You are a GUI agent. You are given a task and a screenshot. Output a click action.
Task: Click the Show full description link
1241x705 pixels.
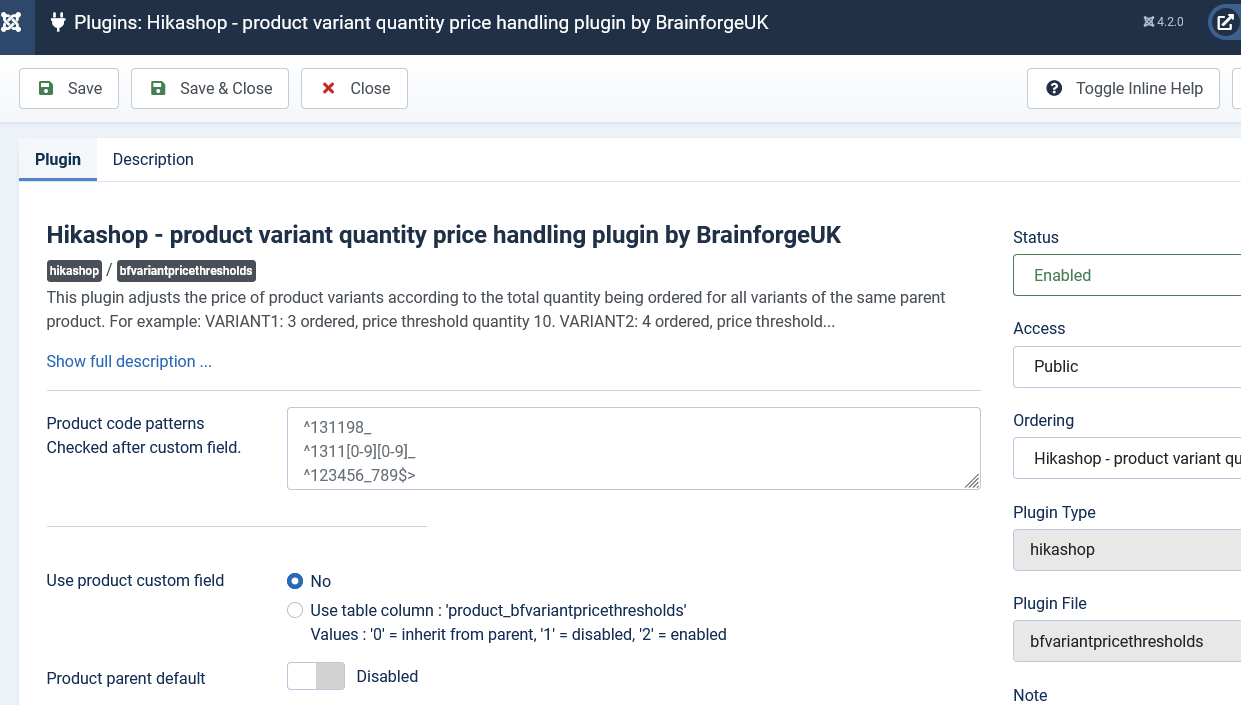click(129, 361)
